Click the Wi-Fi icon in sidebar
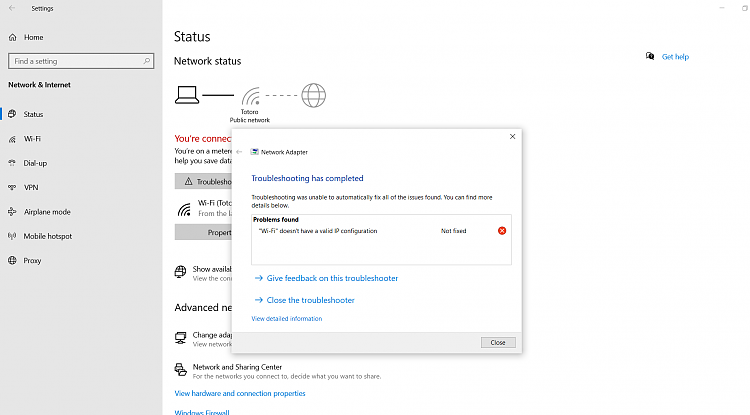The width and height of the screenshot is (750, 415). point(12,139)
